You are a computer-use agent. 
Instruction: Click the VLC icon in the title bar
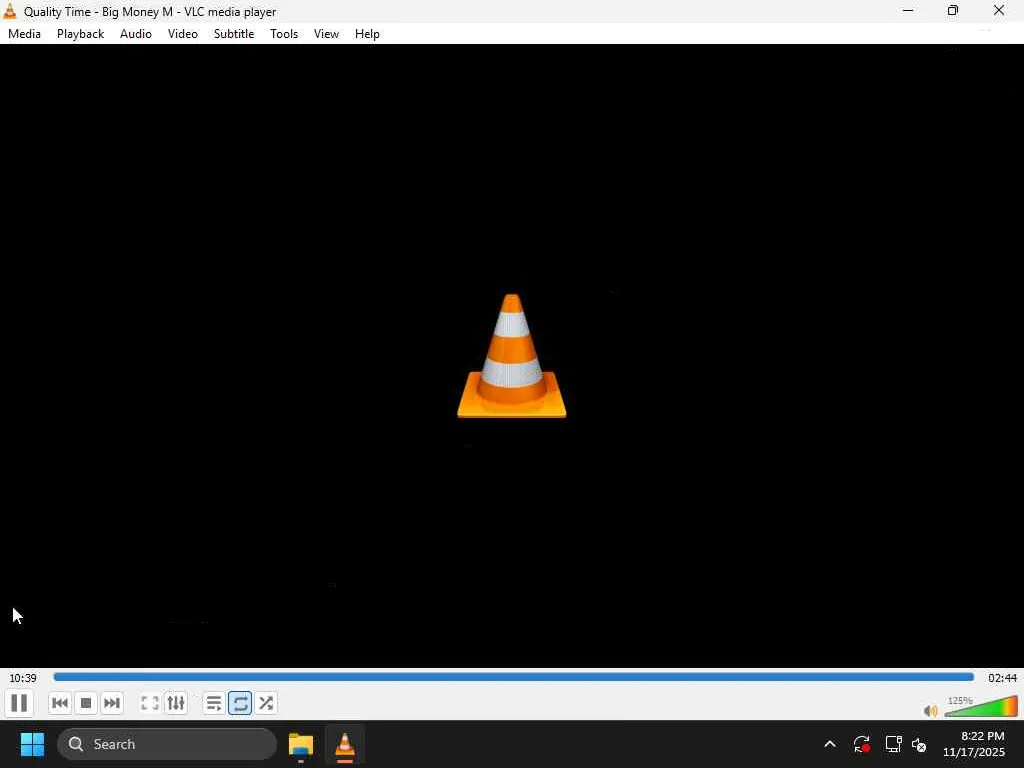pos(10,11)
